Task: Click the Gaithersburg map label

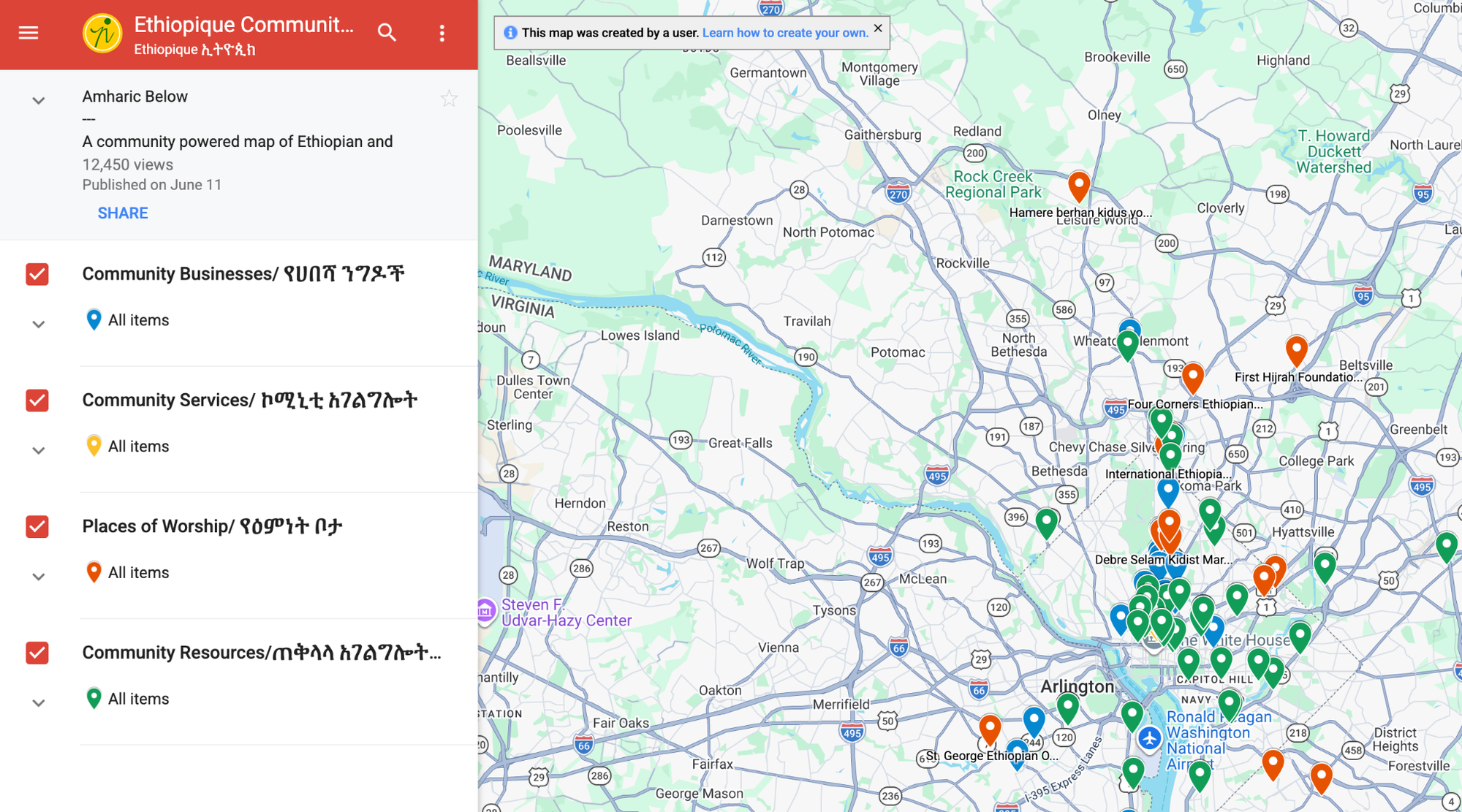Action: [x=882, y=134]
